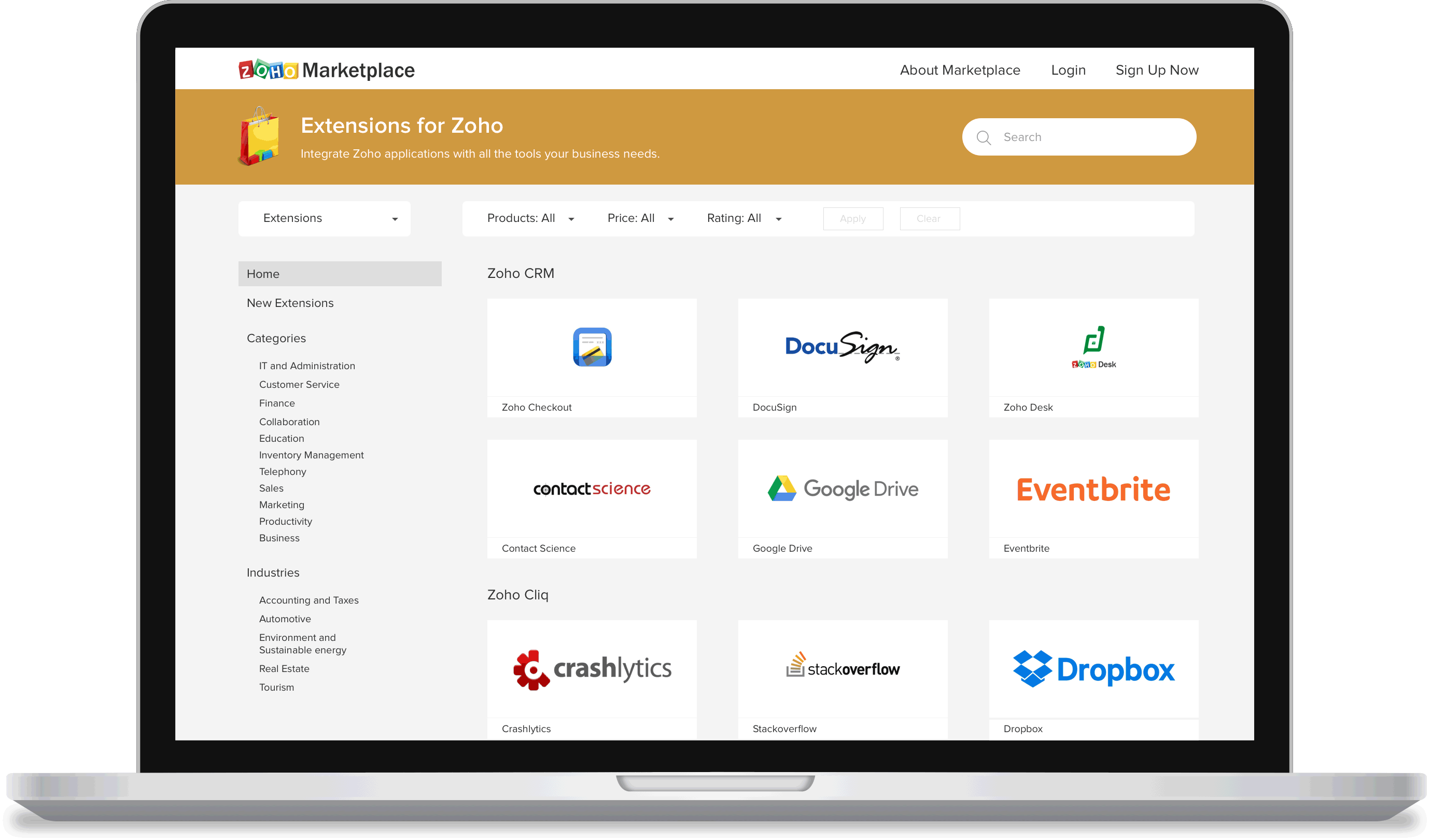This screenshot has width=1431, height=840.
Task: Open the Eventbrite logo tile
Action: [1092, 489]
